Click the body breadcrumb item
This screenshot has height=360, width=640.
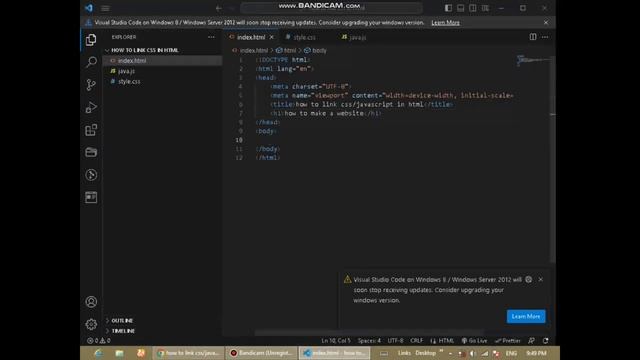319,50
